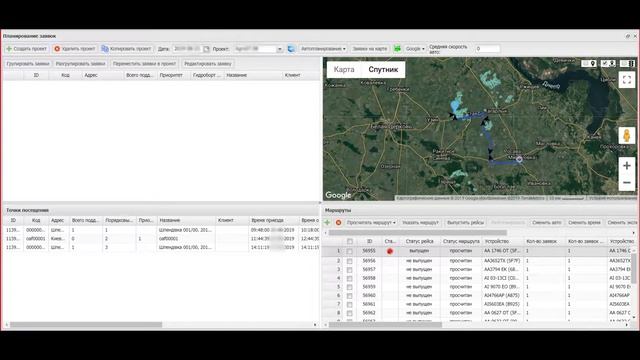The height and width of the screenshot is (360, 640).
Task: Click the date input field
Action: pos(187,49)
